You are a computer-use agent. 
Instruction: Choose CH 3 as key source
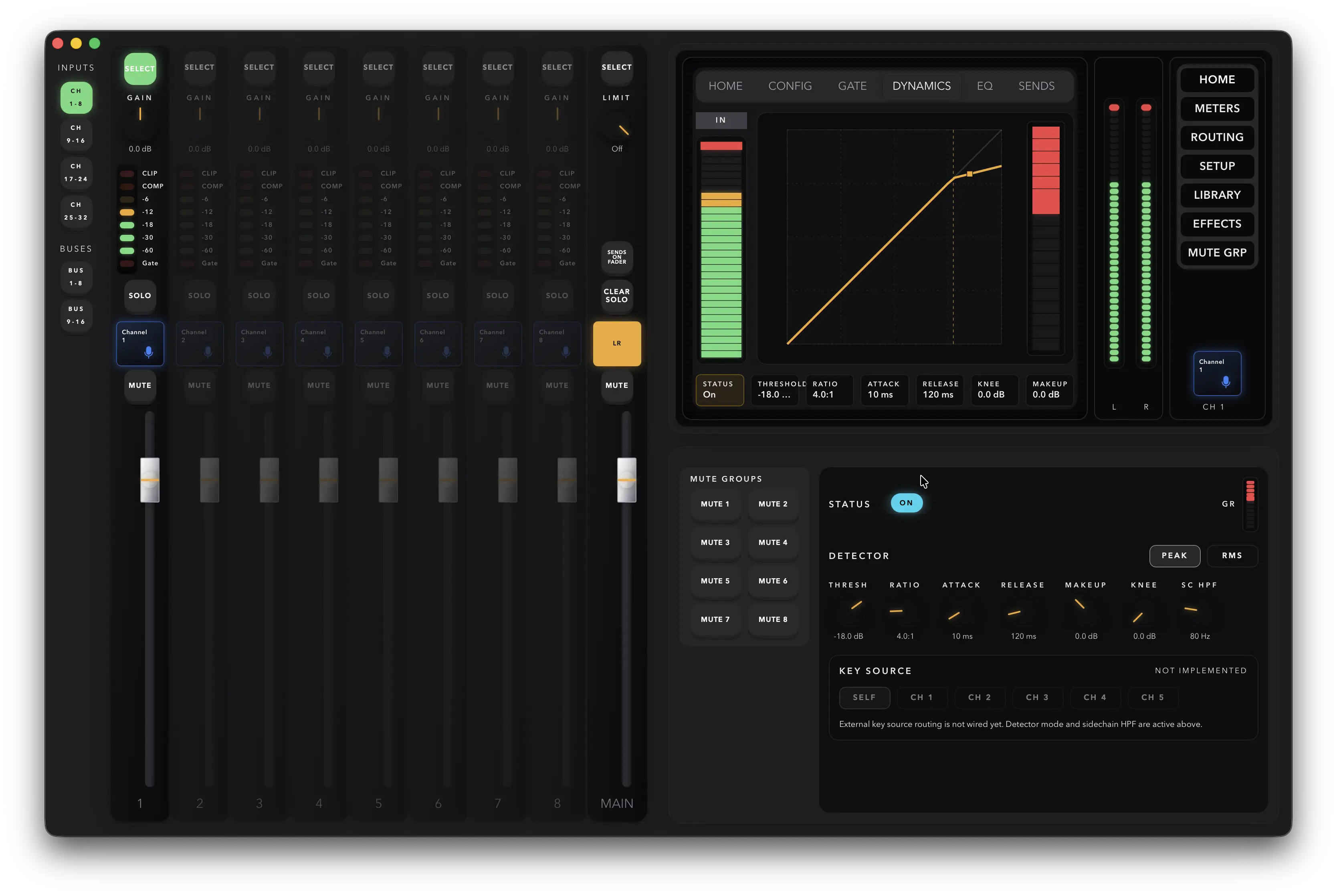click(1037, 697)
